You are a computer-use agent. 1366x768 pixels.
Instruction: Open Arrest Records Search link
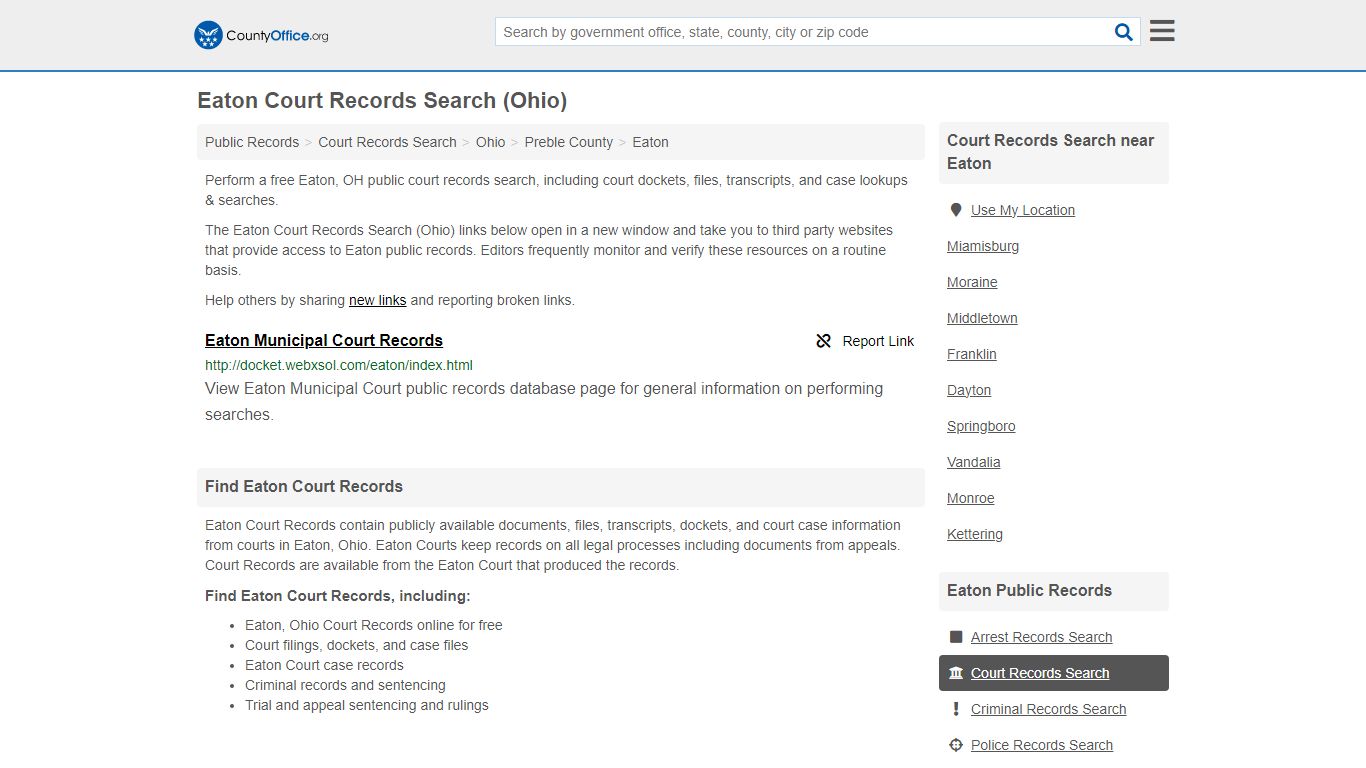[1041, 637]
